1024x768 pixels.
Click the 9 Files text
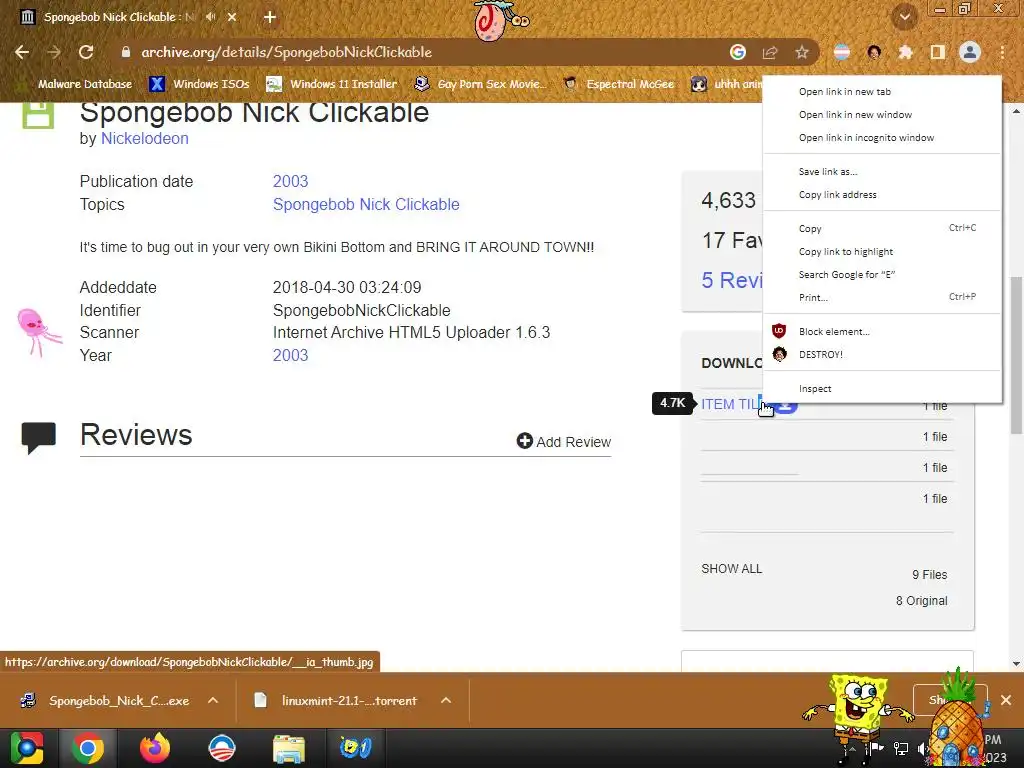(929, 575)
